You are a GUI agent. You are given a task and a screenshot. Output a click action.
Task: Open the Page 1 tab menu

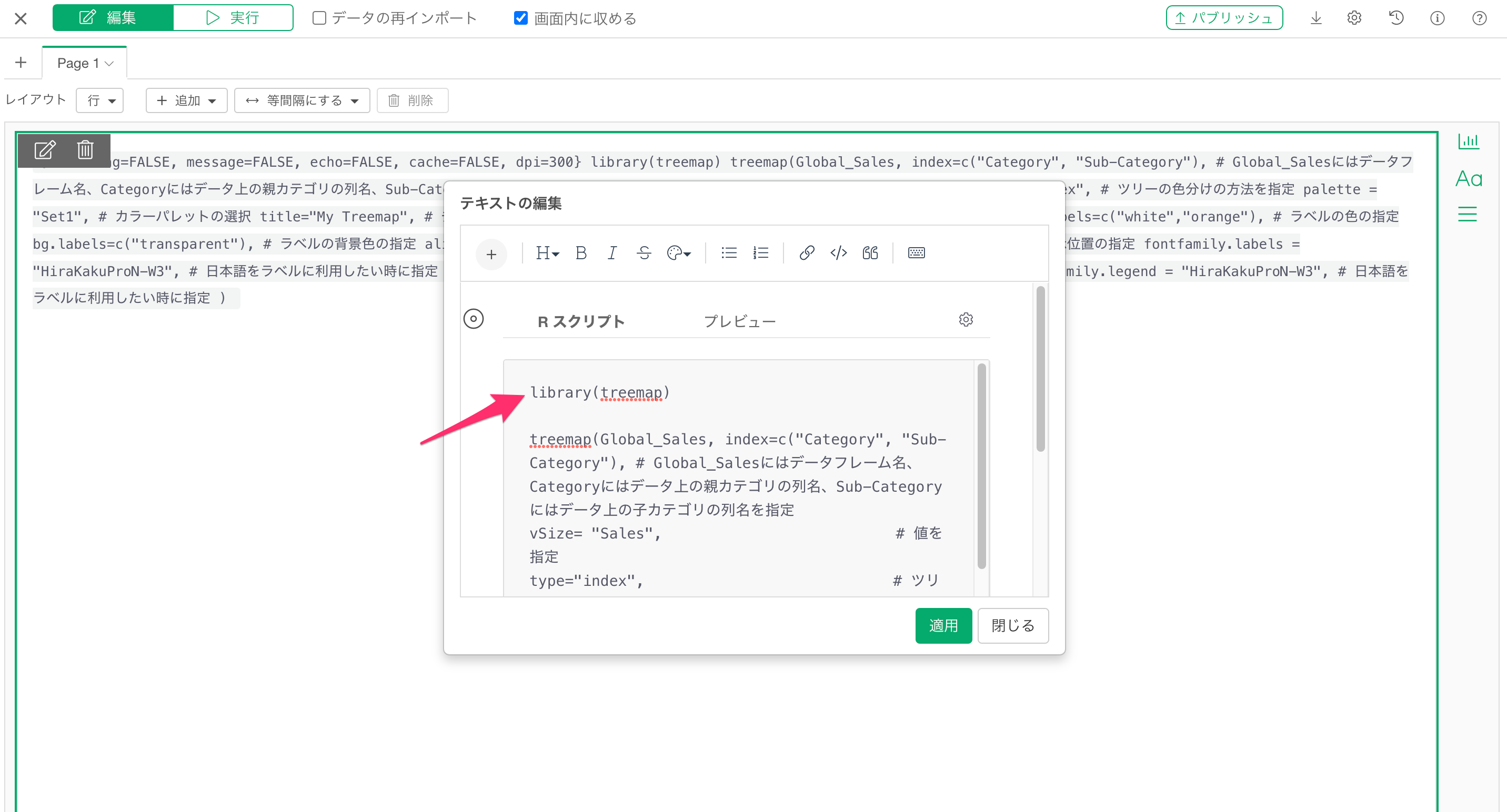pyautogui.click(x=109, y=64)
